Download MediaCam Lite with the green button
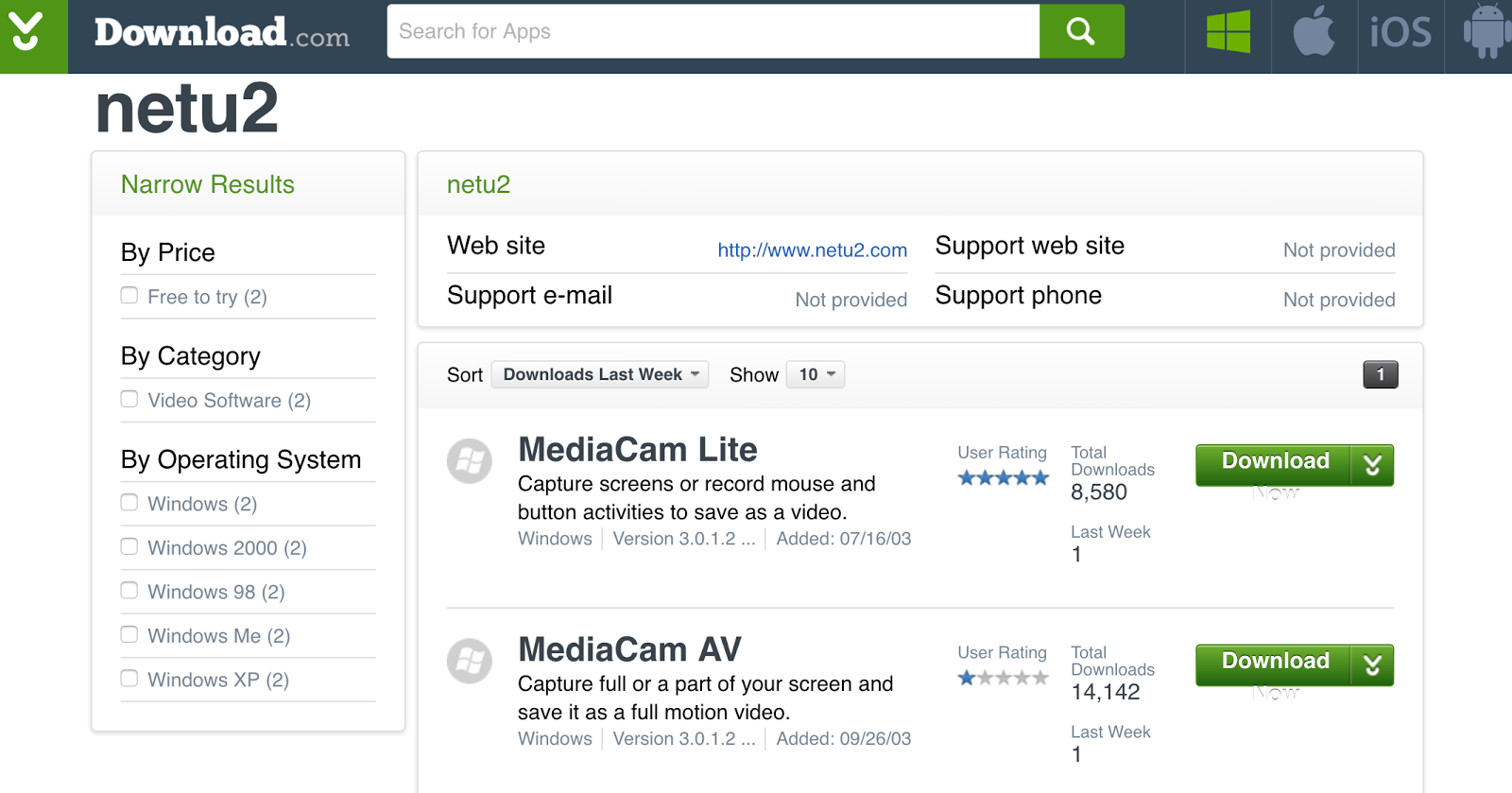The image size is (1512, 793). (x=1274, y=465)
